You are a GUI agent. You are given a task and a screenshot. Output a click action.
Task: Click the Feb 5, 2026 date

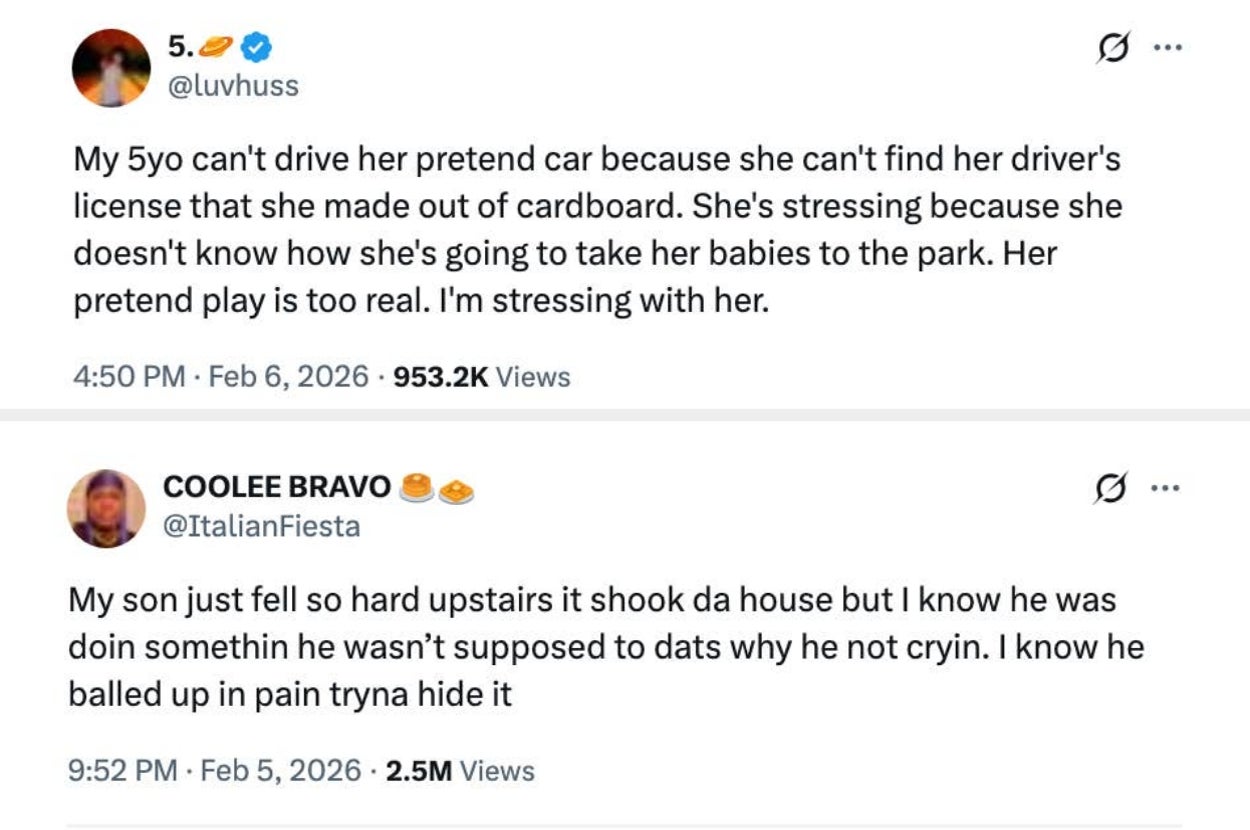point(282,770)
